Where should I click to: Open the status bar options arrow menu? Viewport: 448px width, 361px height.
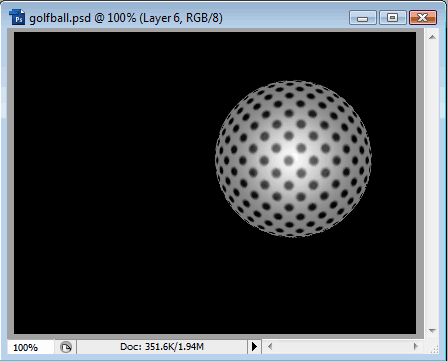254,347
